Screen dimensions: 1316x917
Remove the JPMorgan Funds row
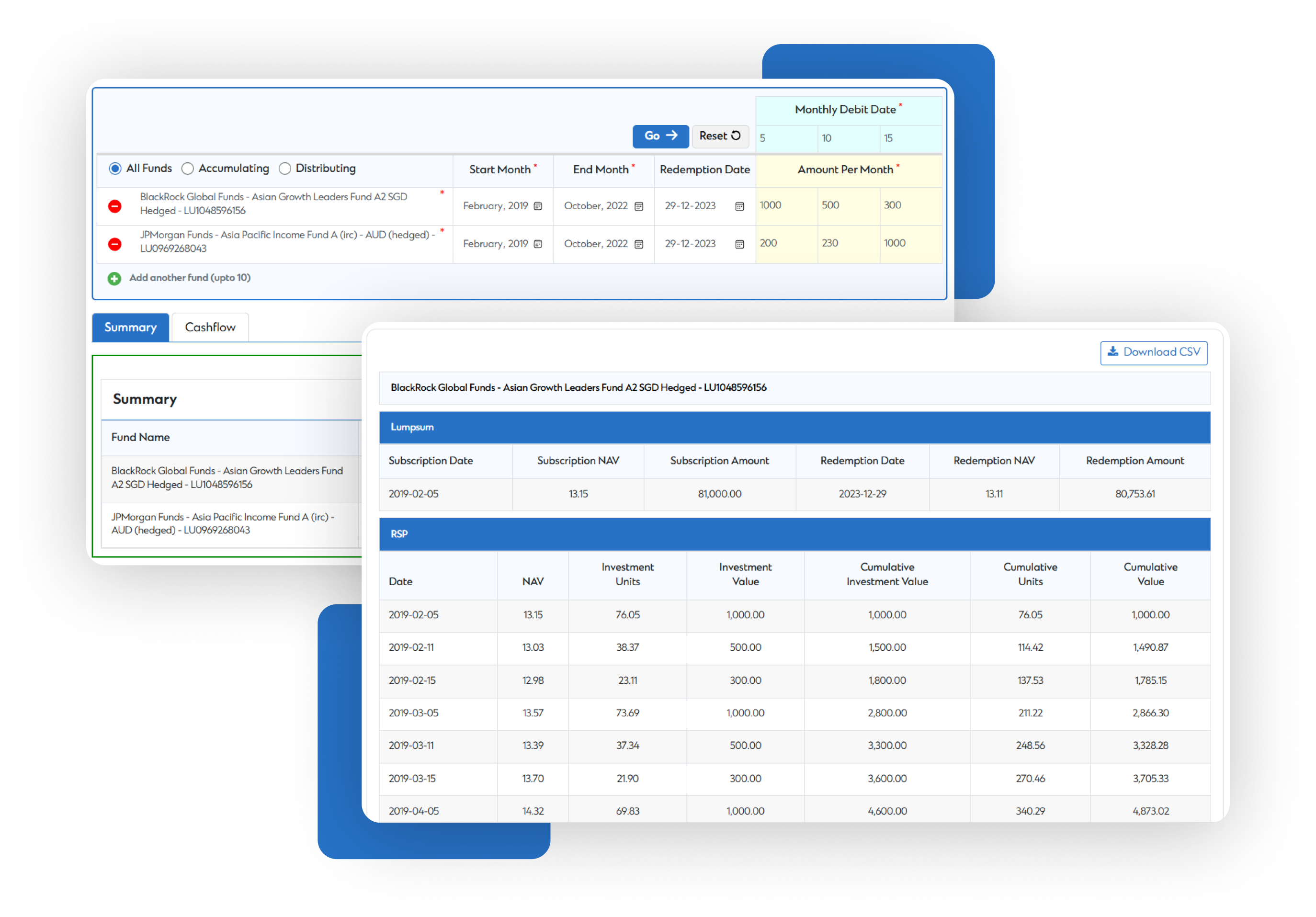point(114,244)
